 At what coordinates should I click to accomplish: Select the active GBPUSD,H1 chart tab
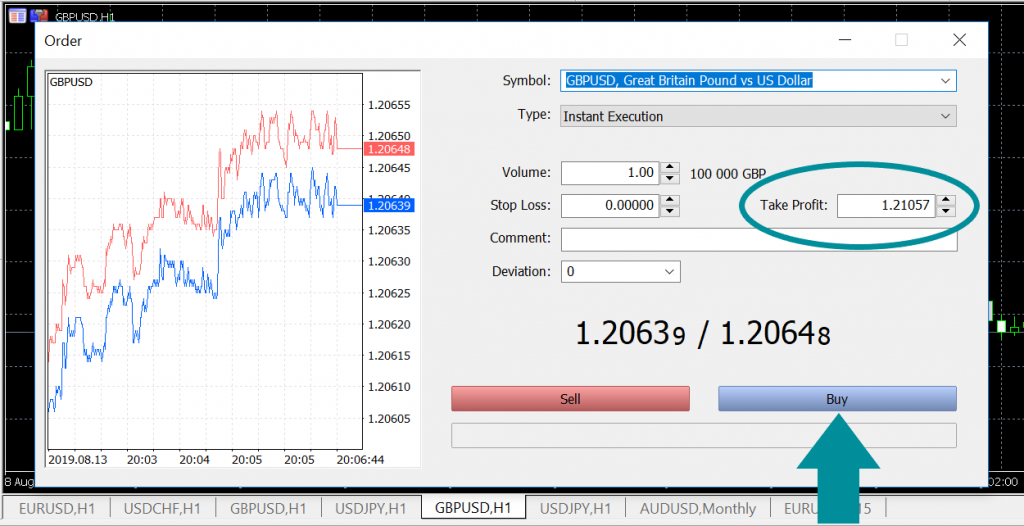(473, 508)
